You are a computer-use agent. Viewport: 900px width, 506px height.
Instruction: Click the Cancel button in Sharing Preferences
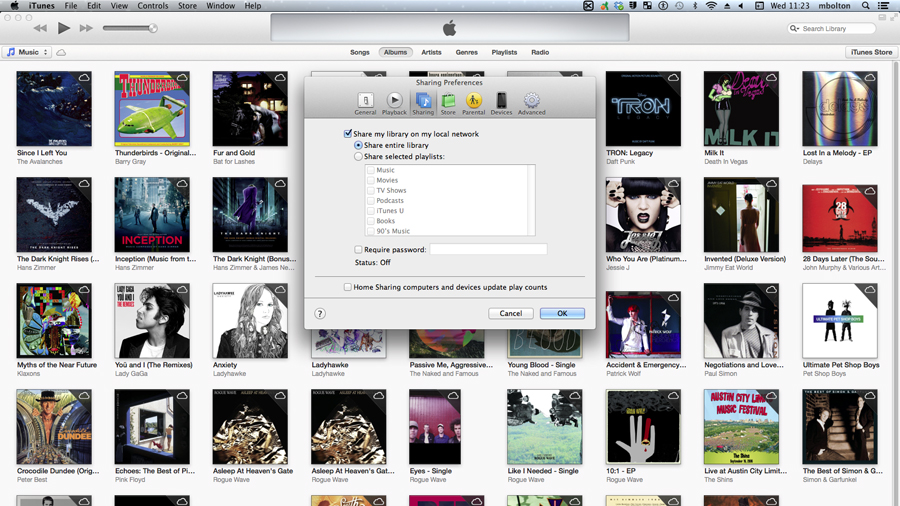coord(510,313)
